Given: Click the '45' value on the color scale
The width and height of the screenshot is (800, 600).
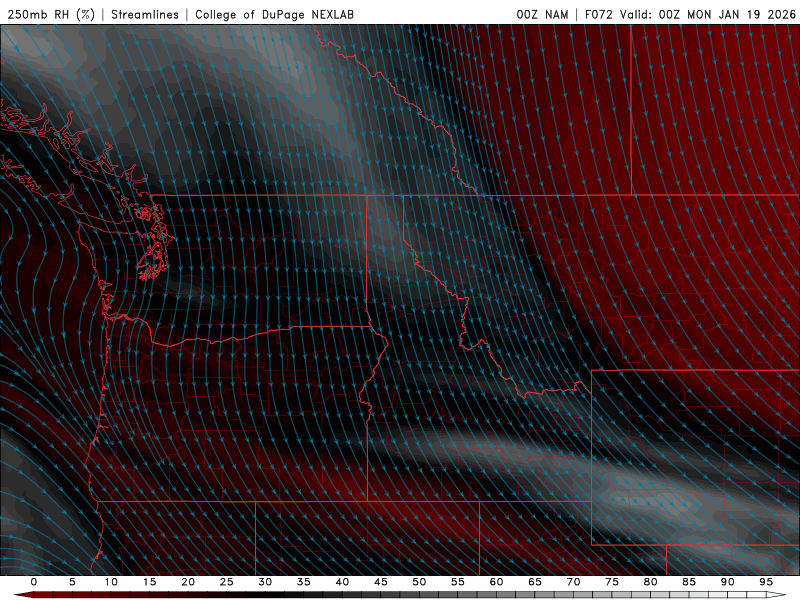Looking at the screenshot, I should click(381, 582).
